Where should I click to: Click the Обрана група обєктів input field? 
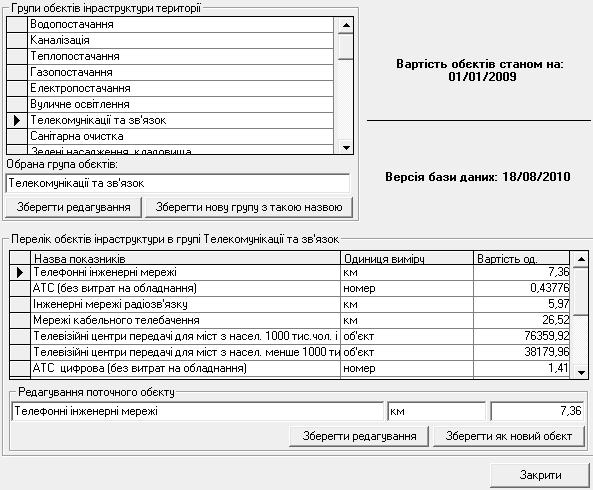pos(178,183)
